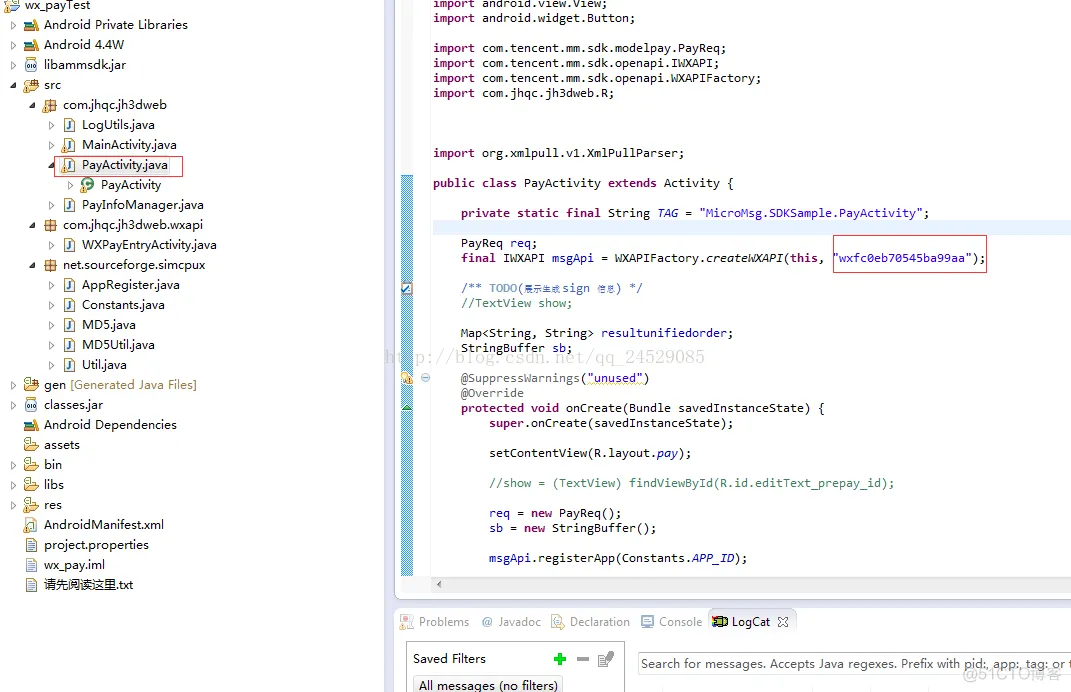The height and width of the screenshot is (692, 1071).
Task: Expand the PayActivity class member
Action: click(70, 185)
